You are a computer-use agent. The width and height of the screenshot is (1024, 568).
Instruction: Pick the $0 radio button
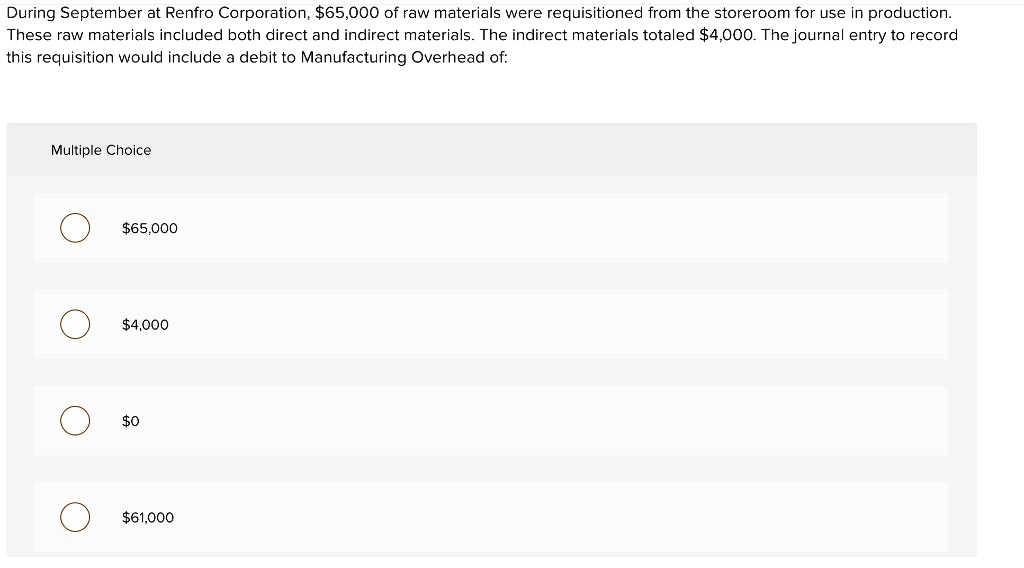[x=75, y=420]
